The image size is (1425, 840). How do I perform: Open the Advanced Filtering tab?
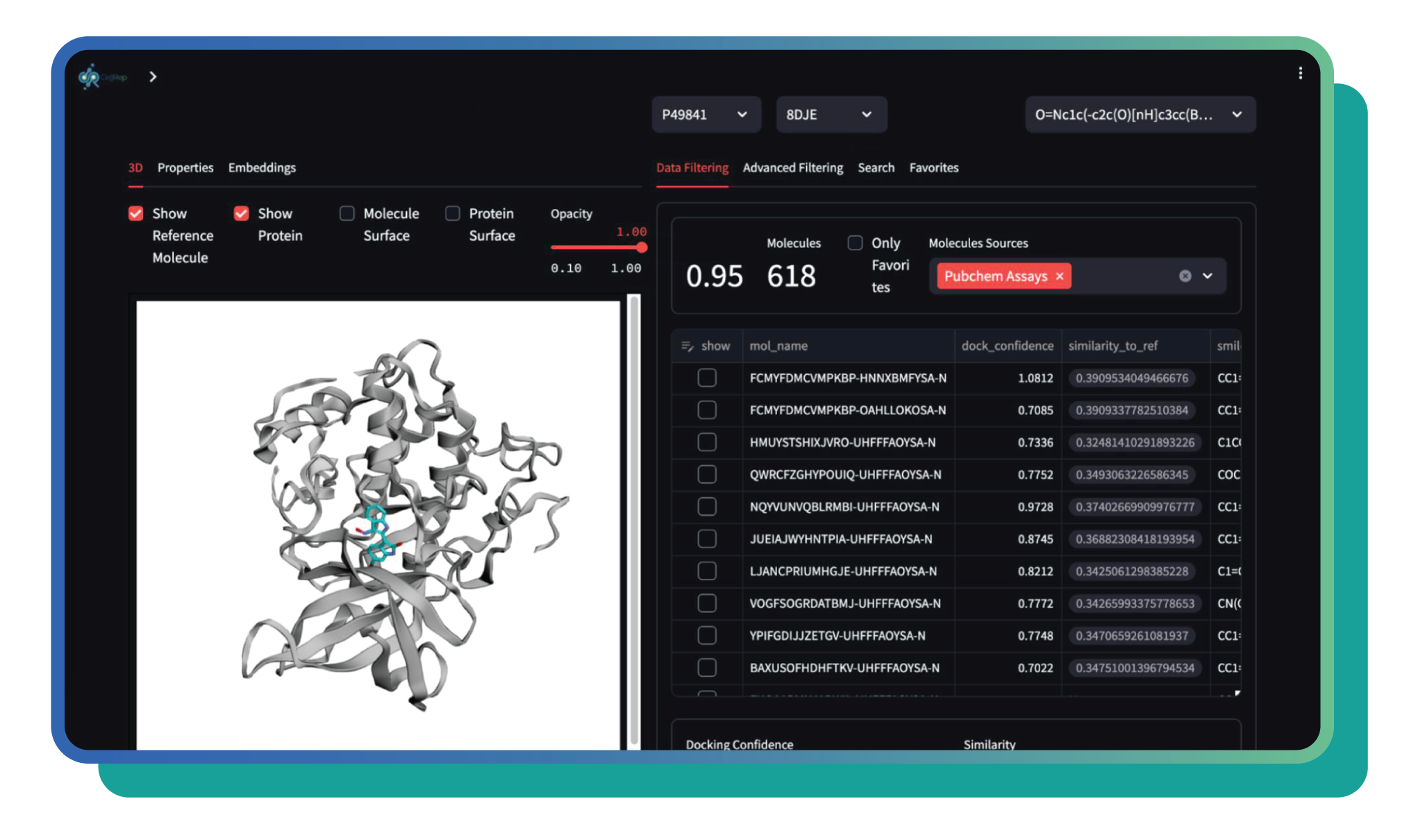792,168
